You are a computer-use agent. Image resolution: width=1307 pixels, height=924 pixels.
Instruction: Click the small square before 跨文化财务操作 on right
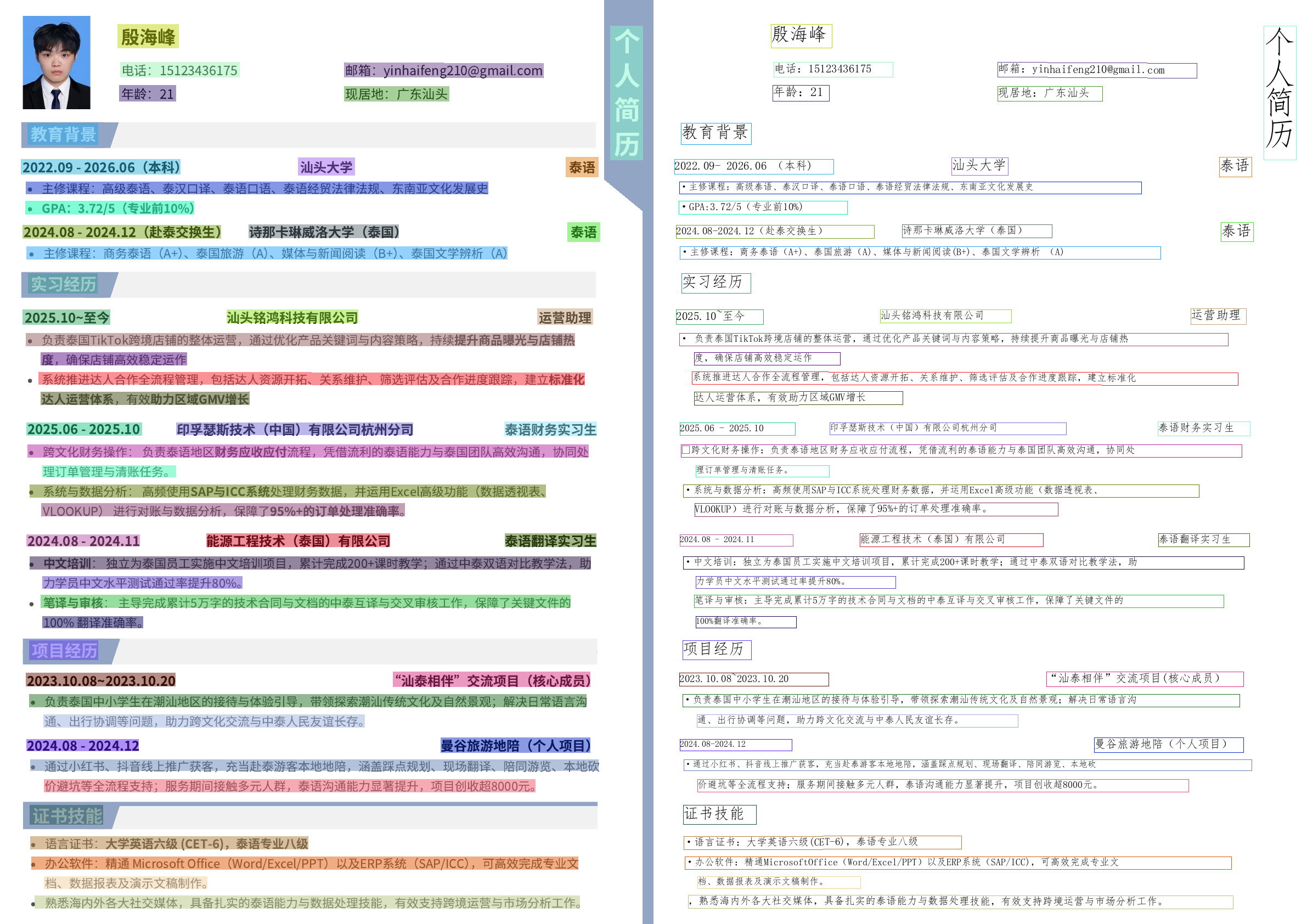[x=686, y=450]
